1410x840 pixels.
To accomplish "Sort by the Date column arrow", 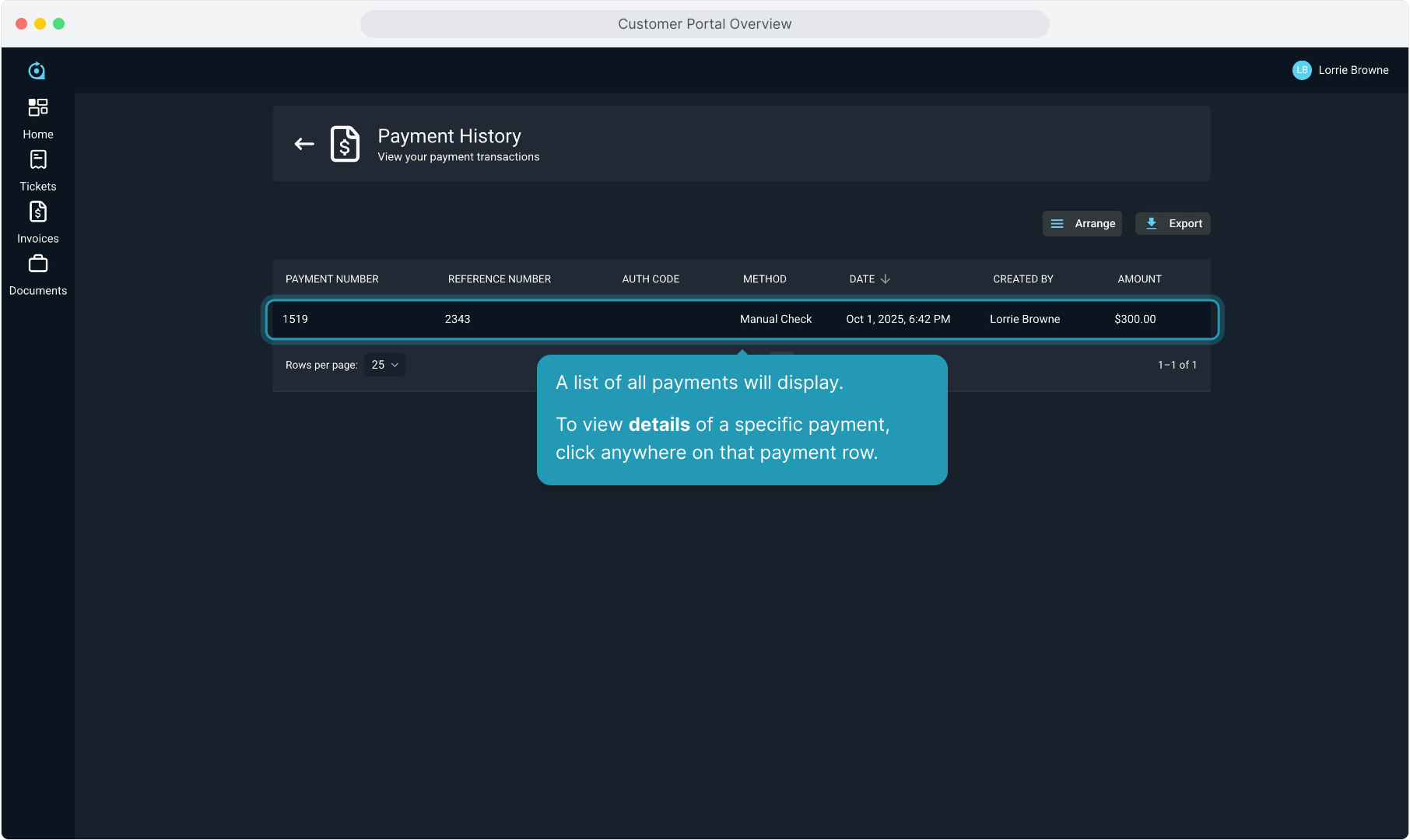I will tap(885, 279).
